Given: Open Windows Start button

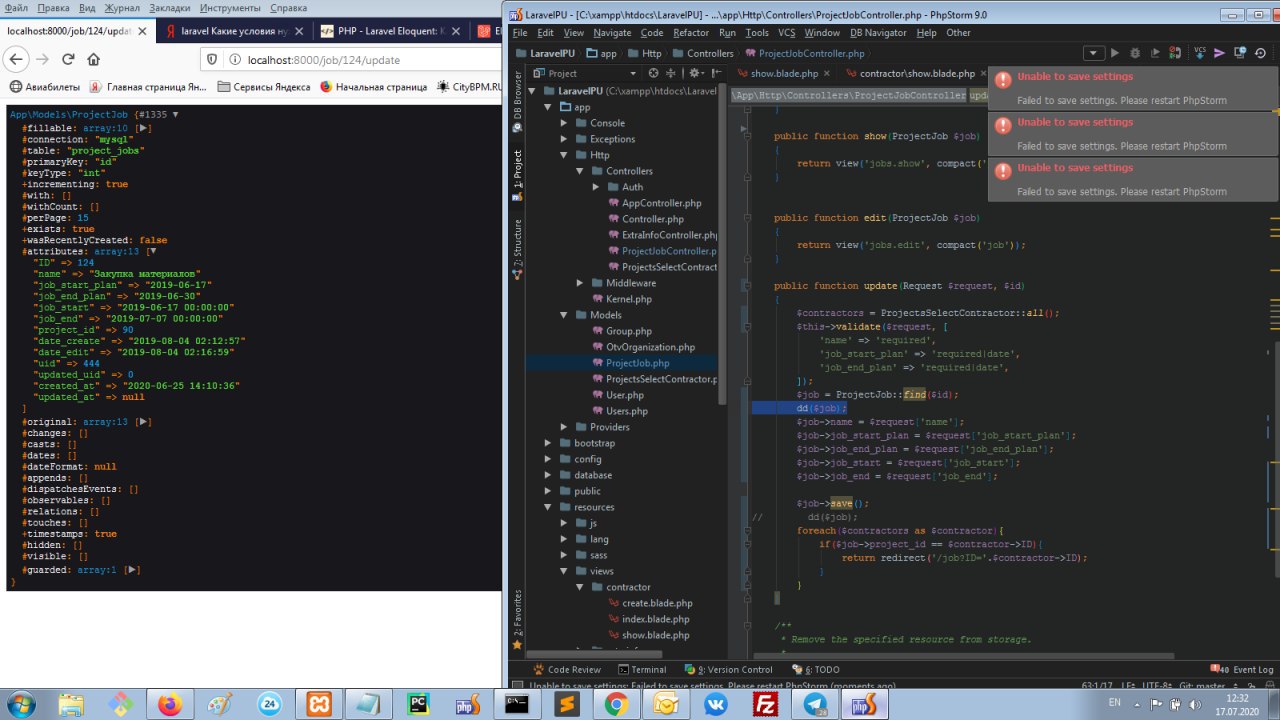Looking at the screenshot, I should [20, 705].
